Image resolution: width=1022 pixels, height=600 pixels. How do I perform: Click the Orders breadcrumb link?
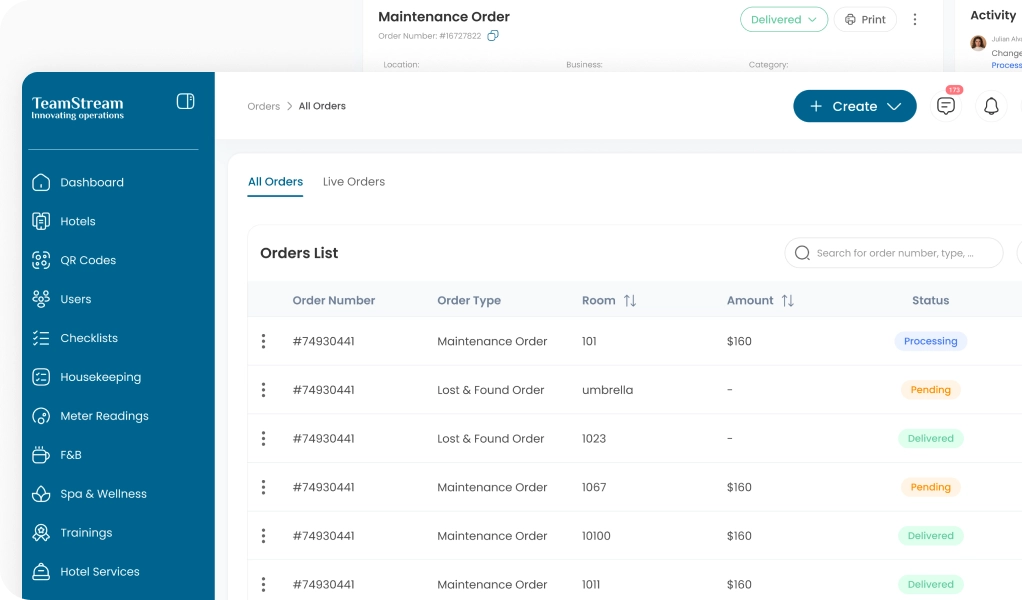(x=263, y=106)
